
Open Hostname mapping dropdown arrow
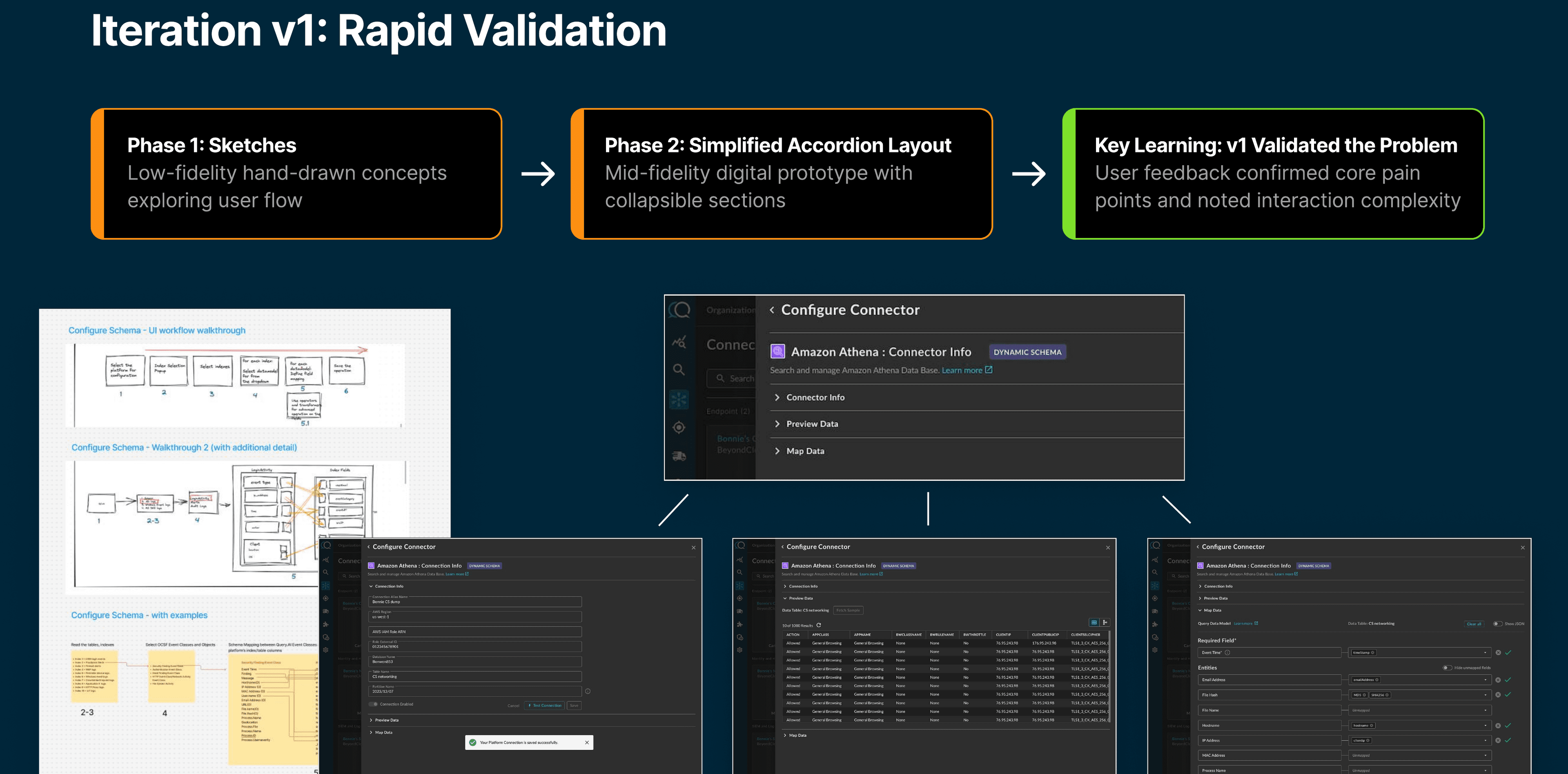[x=1485, y=725]
